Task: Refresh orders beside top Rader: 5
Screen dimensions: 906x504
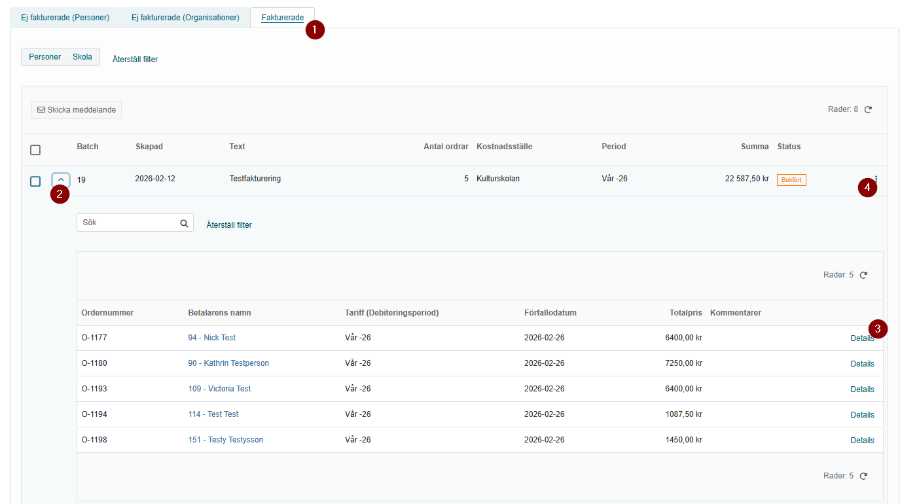Action: [x=863, y=275]
